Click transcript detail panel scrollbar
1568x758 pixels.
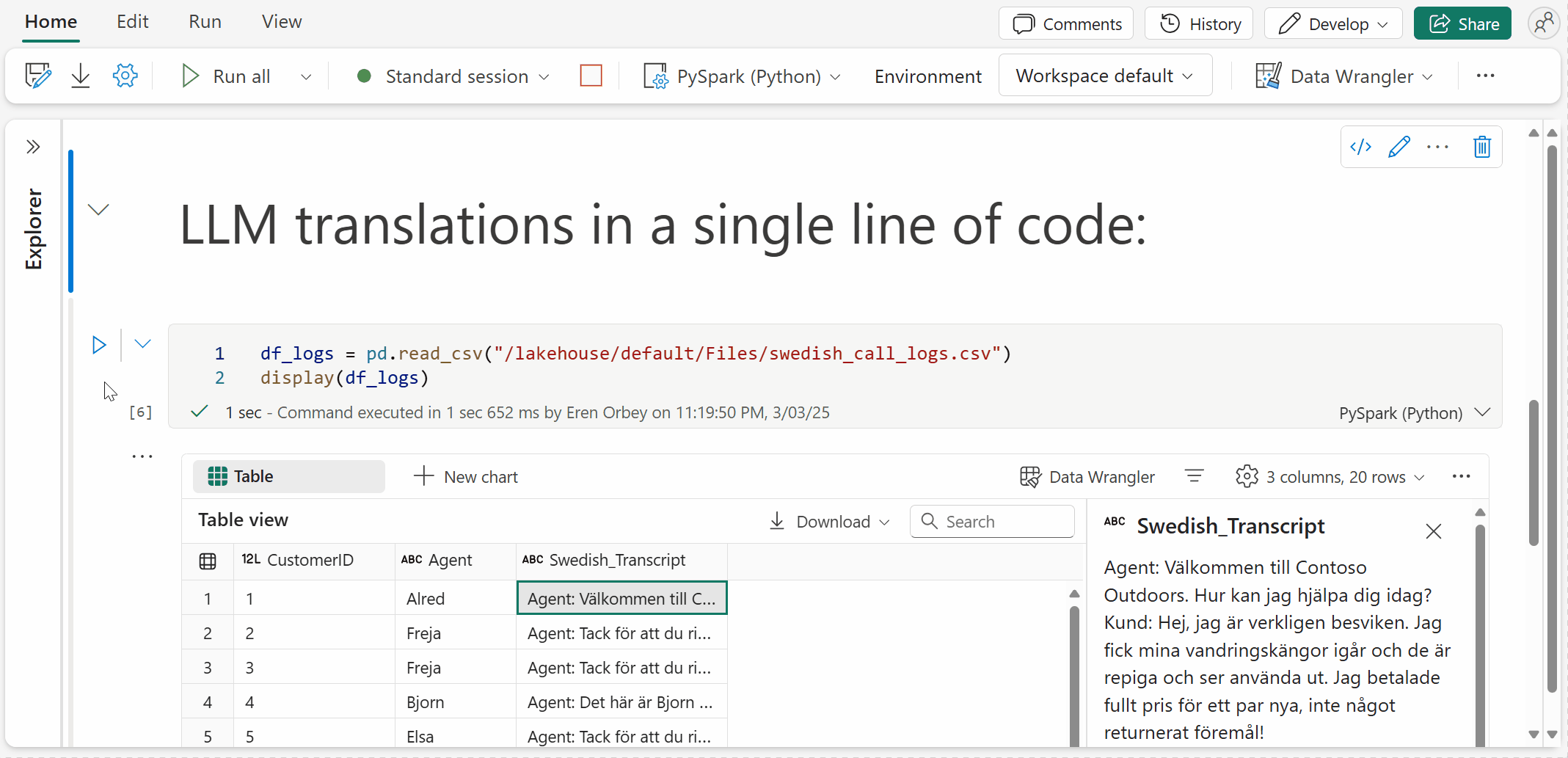(x=1480, y=635)
